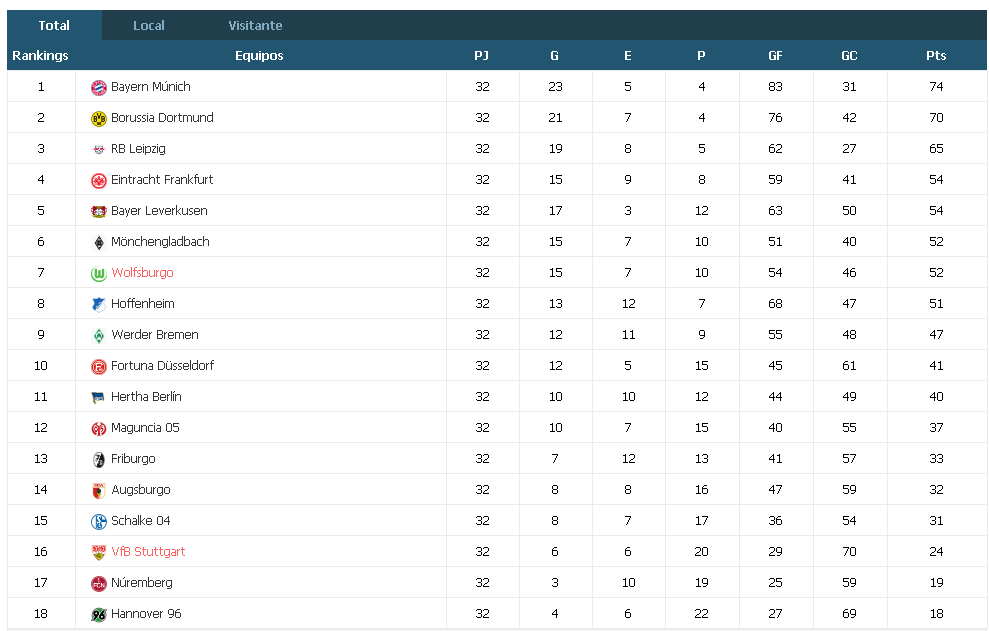Screen dimensions: 989x631
Task: Click the VfB Stuttgart crest icon
Action: coord(98,552)
